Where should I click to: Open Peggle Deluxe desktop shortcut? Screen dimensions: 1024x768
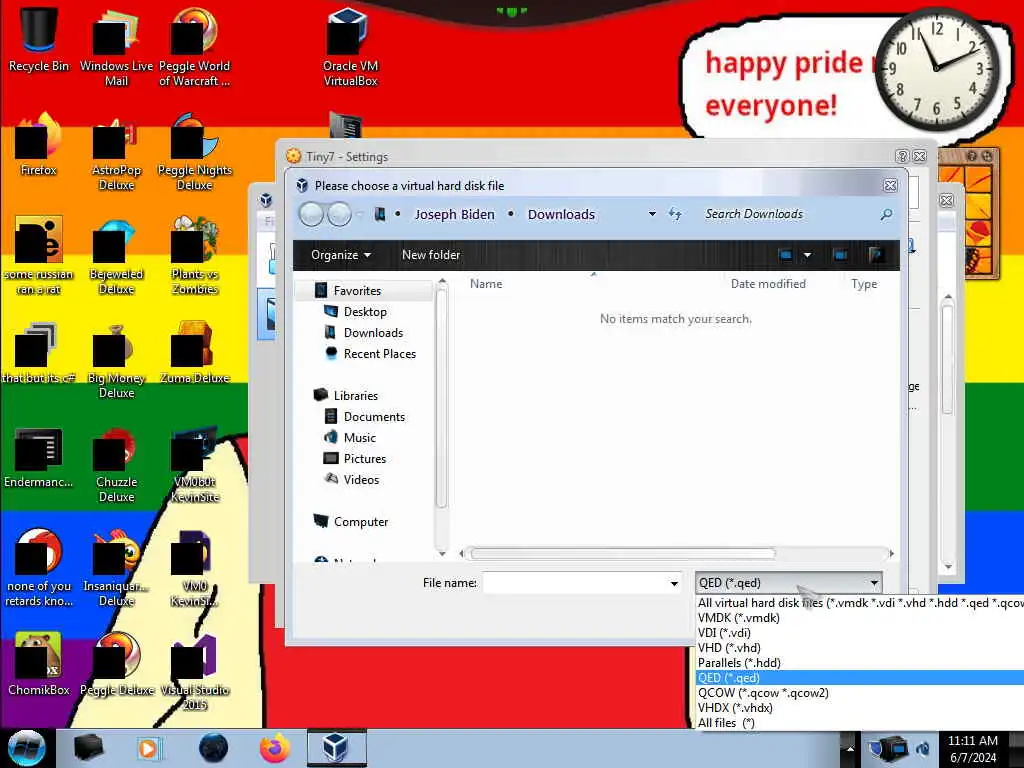point(116,664)
